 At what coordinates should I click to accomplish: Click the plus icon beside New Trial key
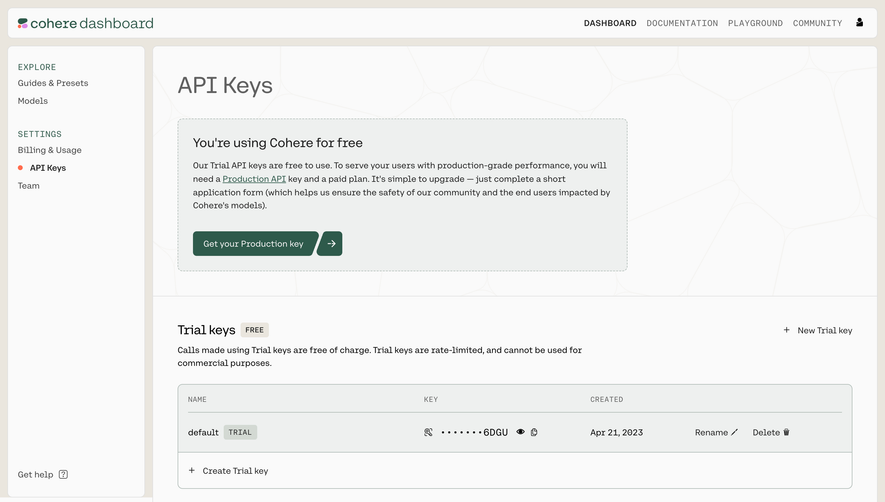[x=786, y=330]
